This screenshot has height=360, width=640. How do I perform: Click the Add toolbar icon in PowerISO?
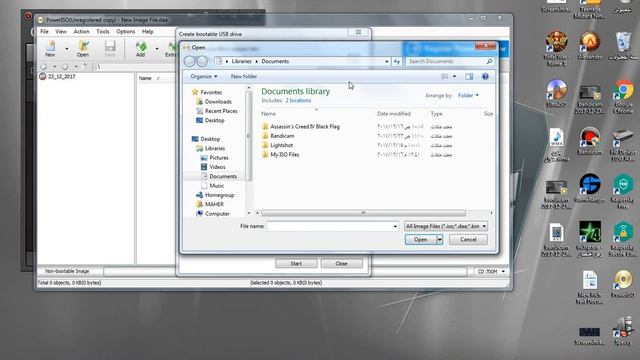(141, 49)
